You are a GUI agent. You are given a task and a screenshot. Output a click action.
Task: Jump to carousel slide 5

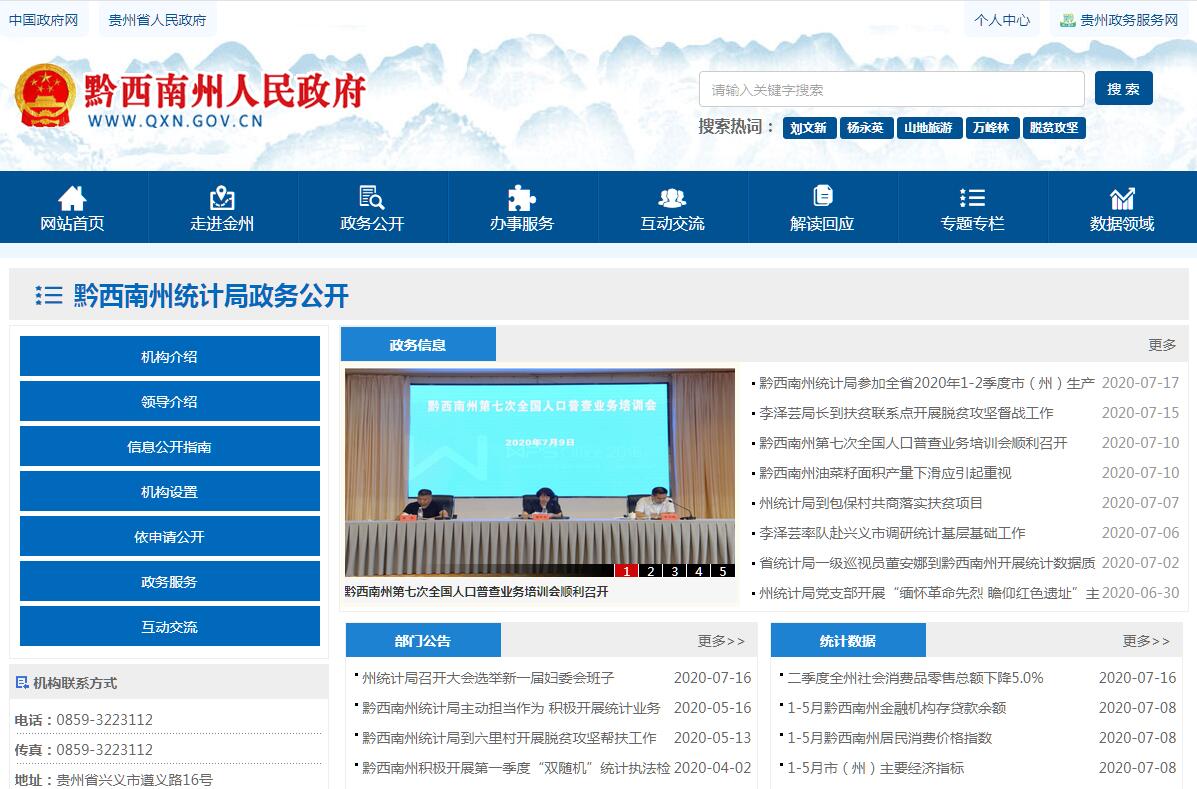coord(723,571)
